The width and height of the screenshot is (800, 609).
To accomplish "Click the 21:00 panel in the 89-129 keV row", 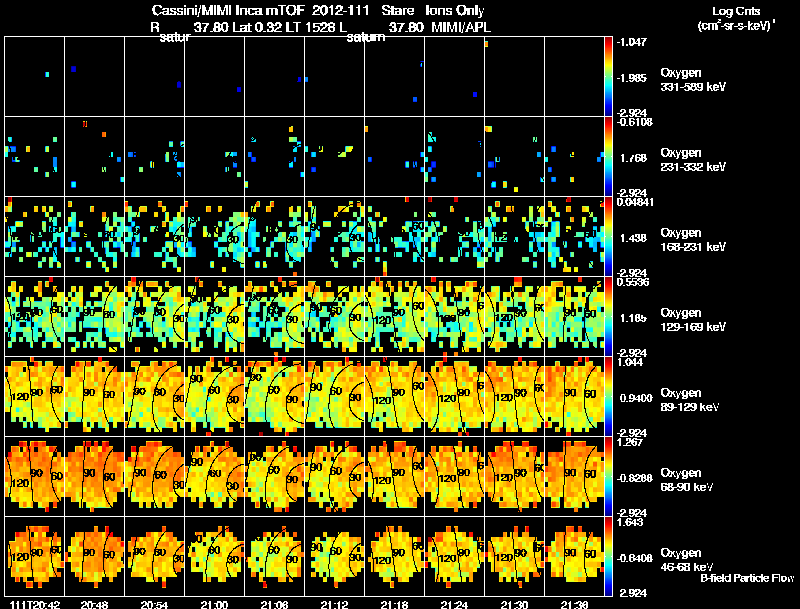I will [x=214, y=396].
